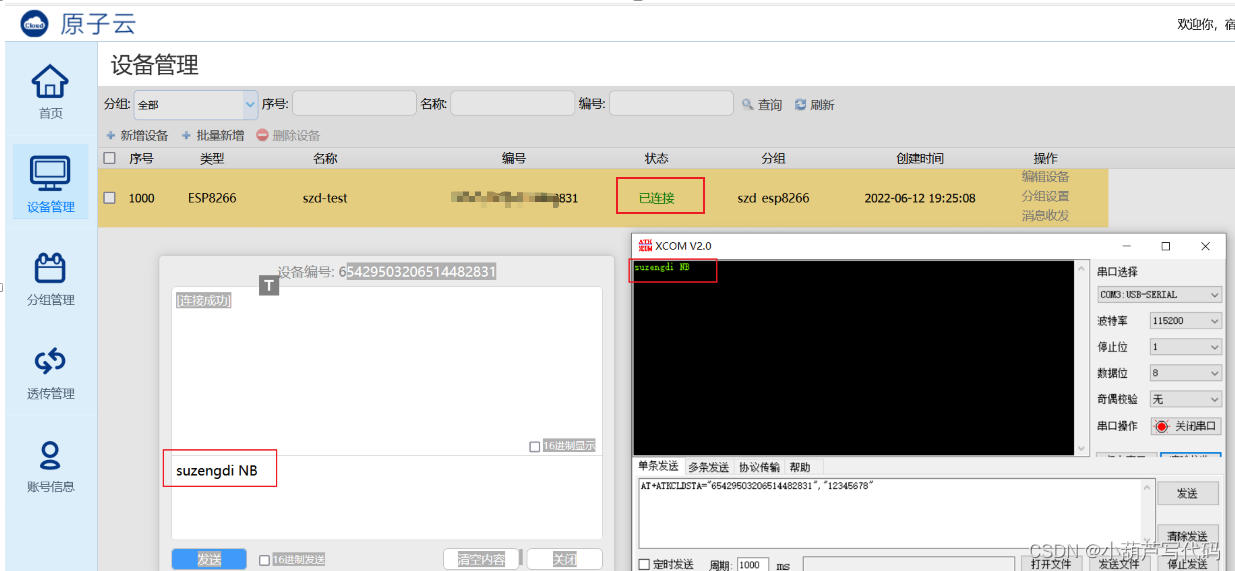Open the 帮助 tab in XCOM
The height and width of the screenshot is (571, 1235).
coord(800,467)
